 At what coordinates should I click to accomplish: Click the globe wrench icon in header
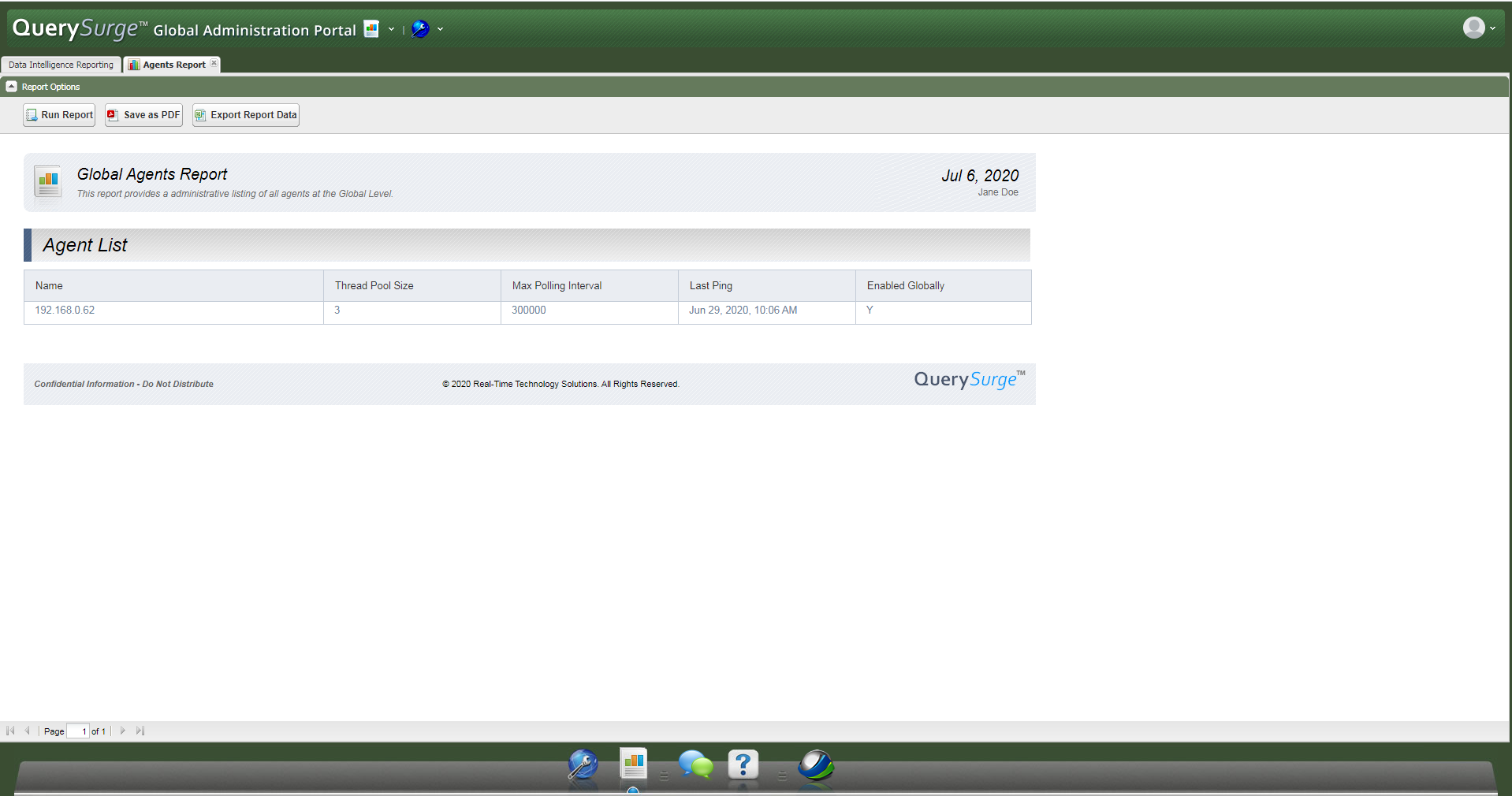point(420,29)
